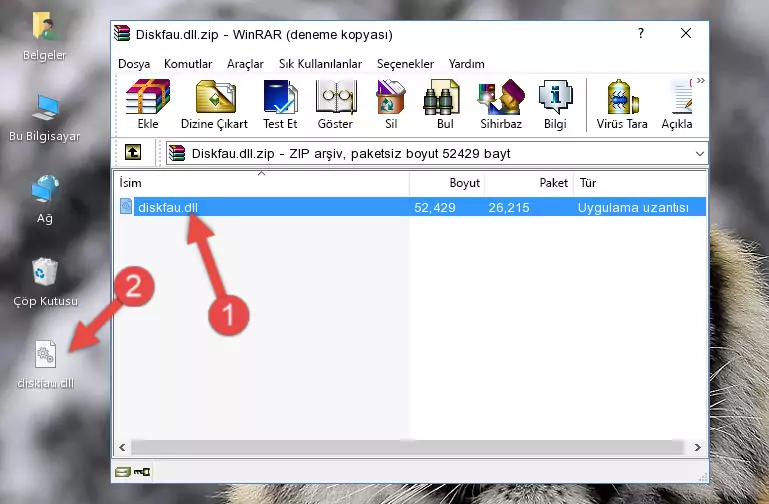Screen dimensions: 769x504
Task: Open the Sık Kullanılanlar menu
Action: point(320,64)
